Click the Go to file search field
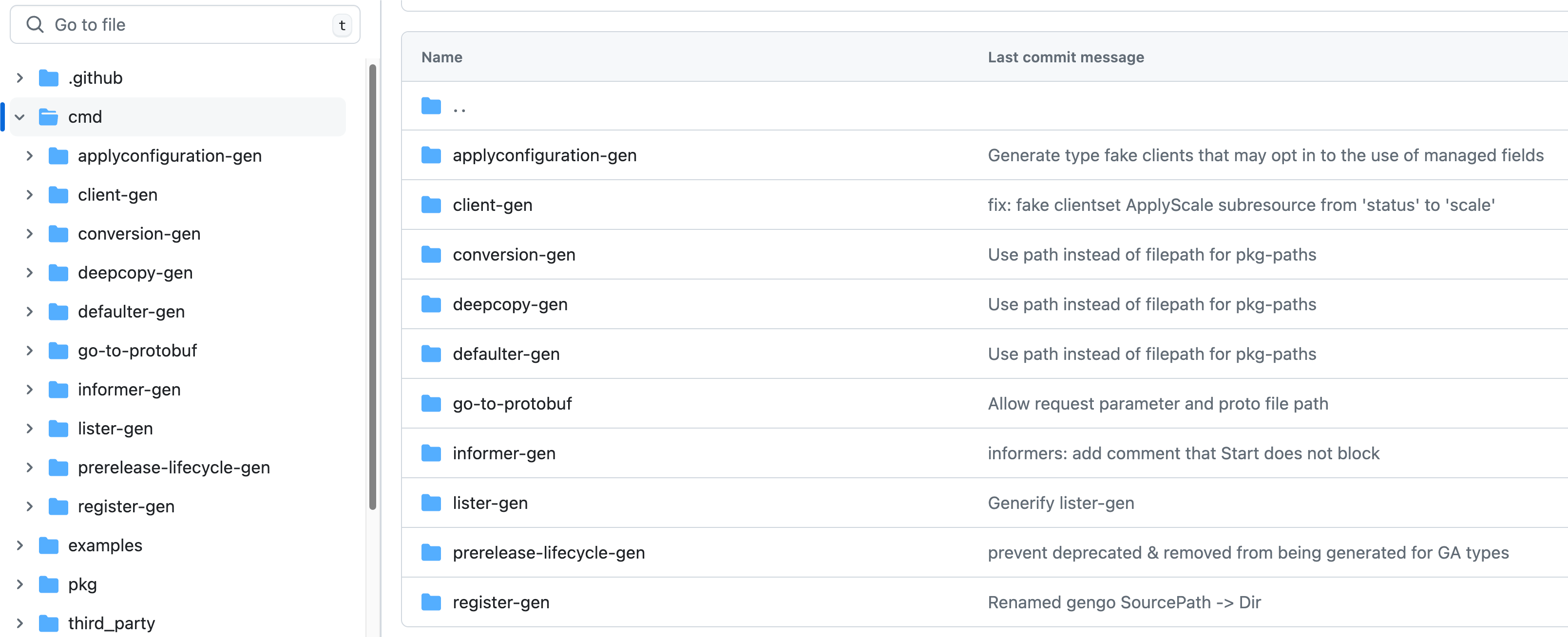This screenshot has height=637, width=1568. click(183, 24)
